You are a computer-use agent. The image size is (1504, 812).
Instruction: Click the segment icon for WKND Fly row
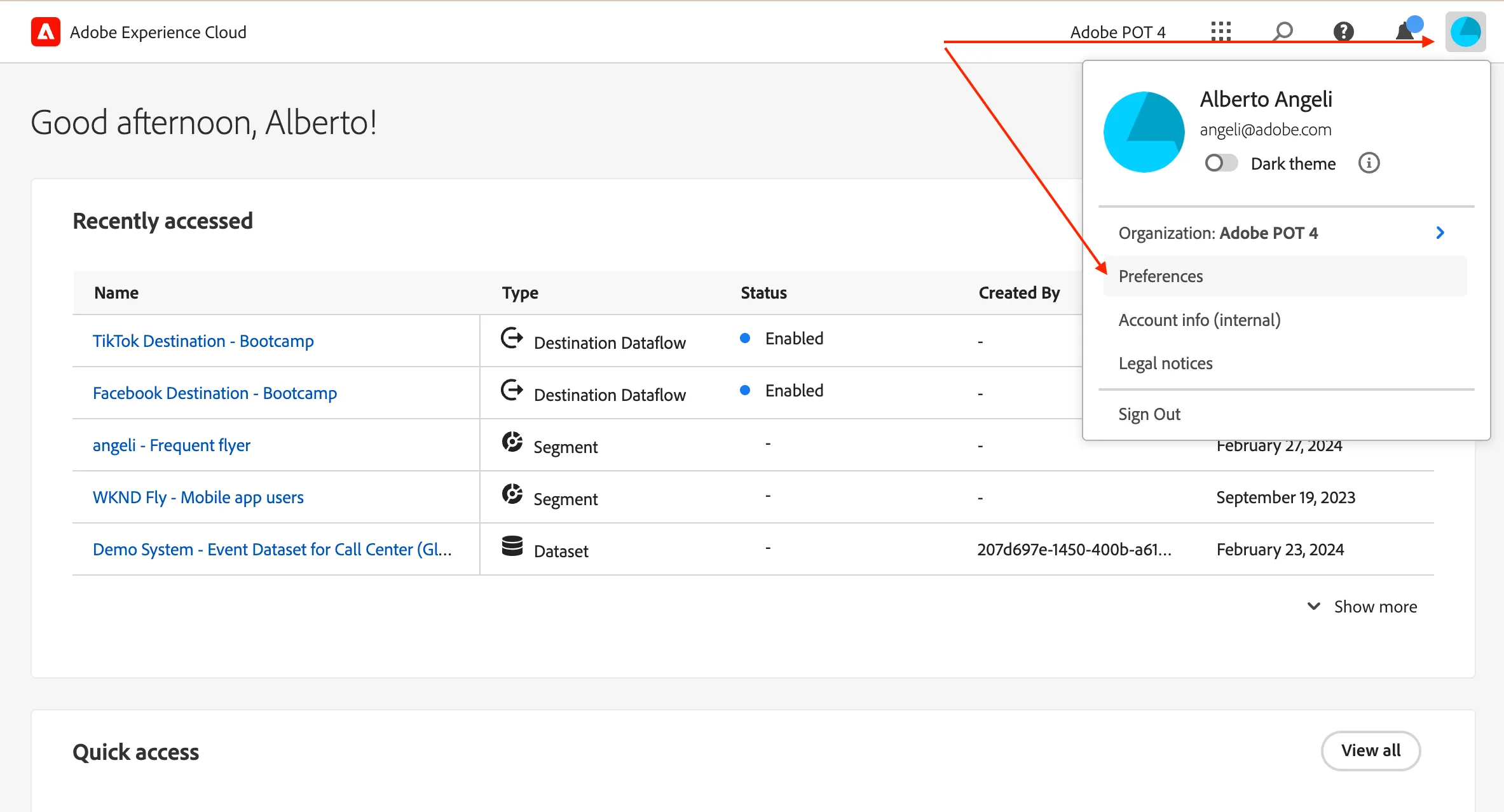pos(512,494)
